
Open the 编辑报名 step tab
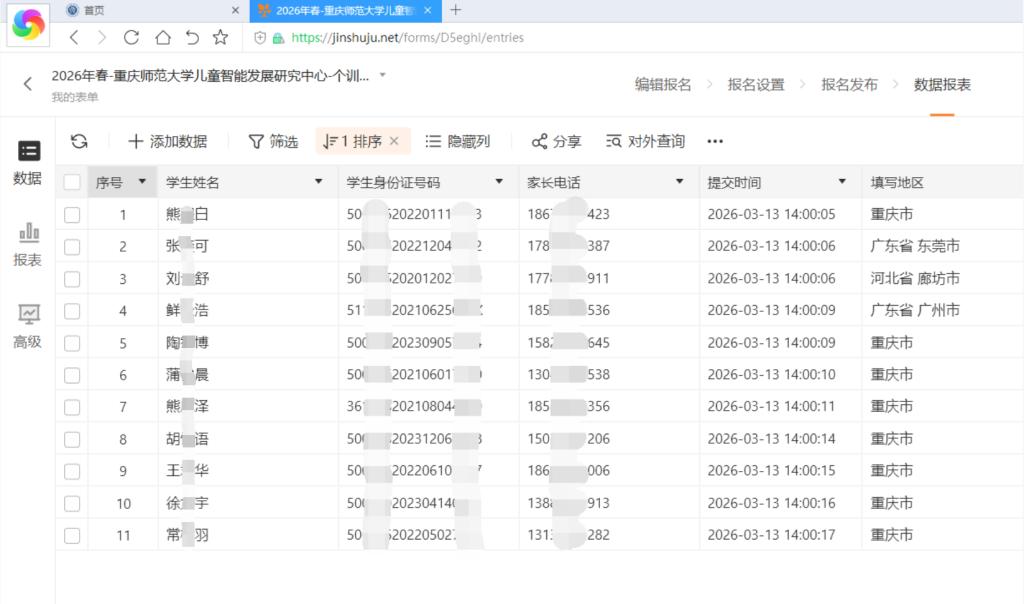click(663, 84)
